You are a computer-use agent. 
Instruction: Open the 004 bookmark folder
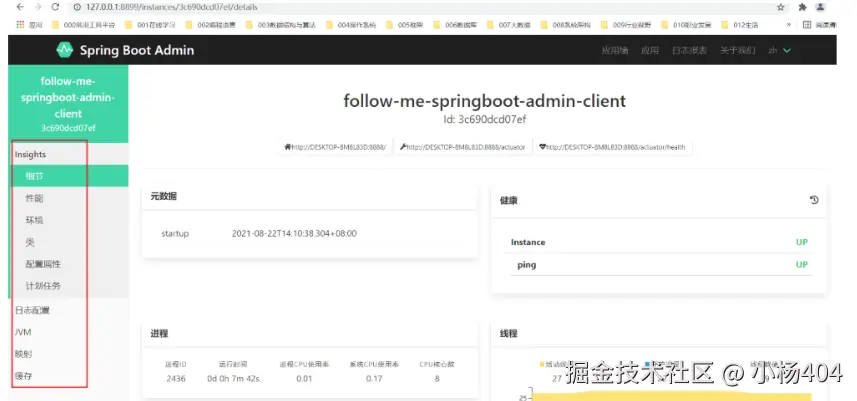click(x=351, y=25)
